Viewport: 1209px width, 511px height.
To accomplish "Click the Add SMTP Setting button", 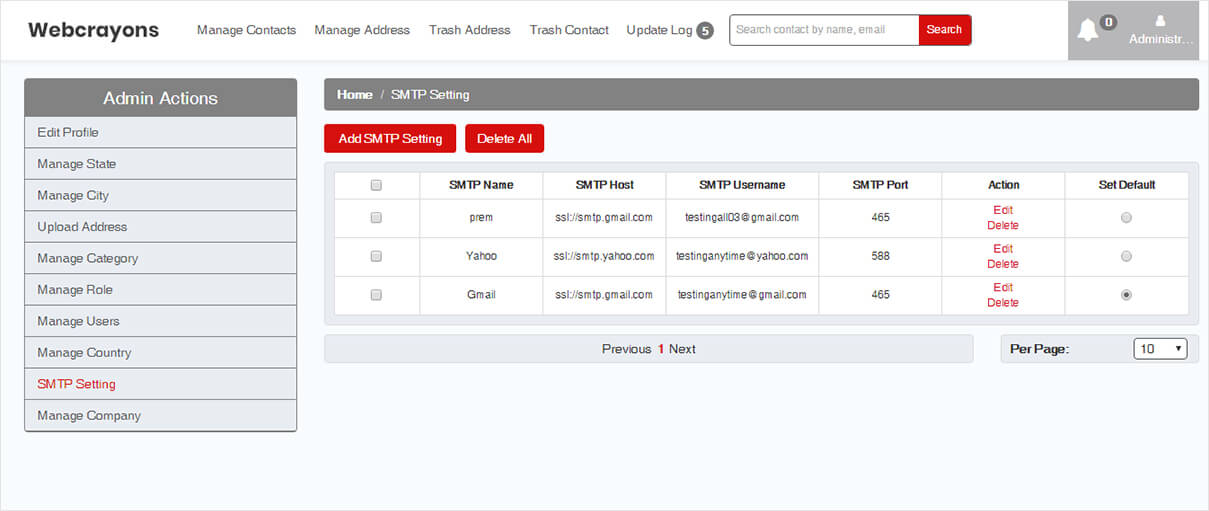I will point(390,139).
